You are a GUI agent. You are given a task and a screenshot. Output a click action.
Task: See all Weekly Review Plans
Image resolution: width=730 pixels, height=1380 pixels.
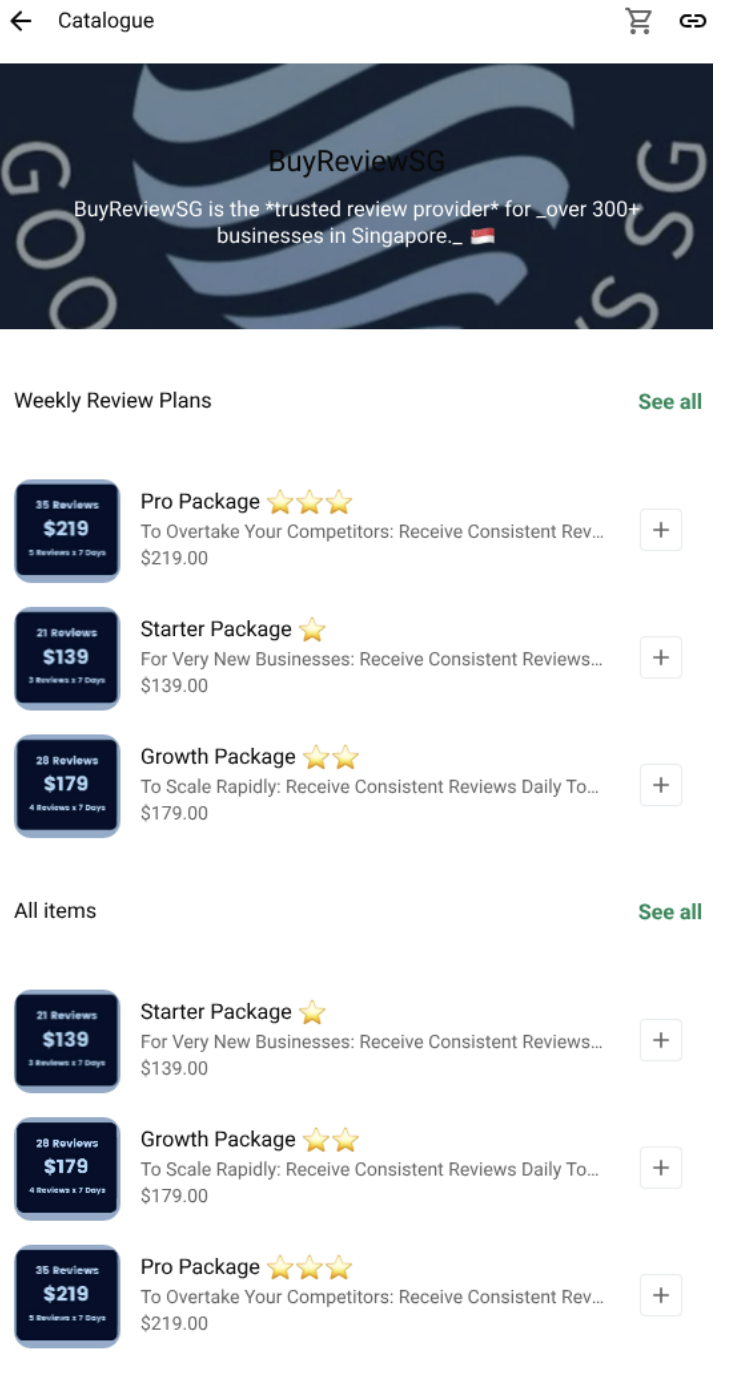(670, 401)
